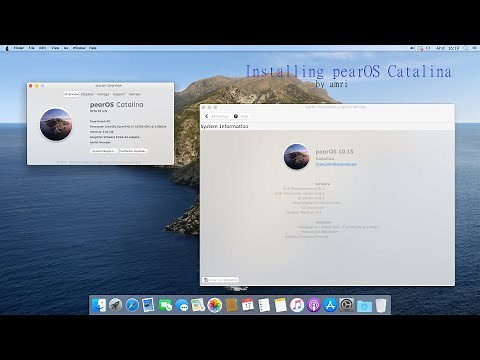Click the notification list icon in menu bar

tap(474, 48)
